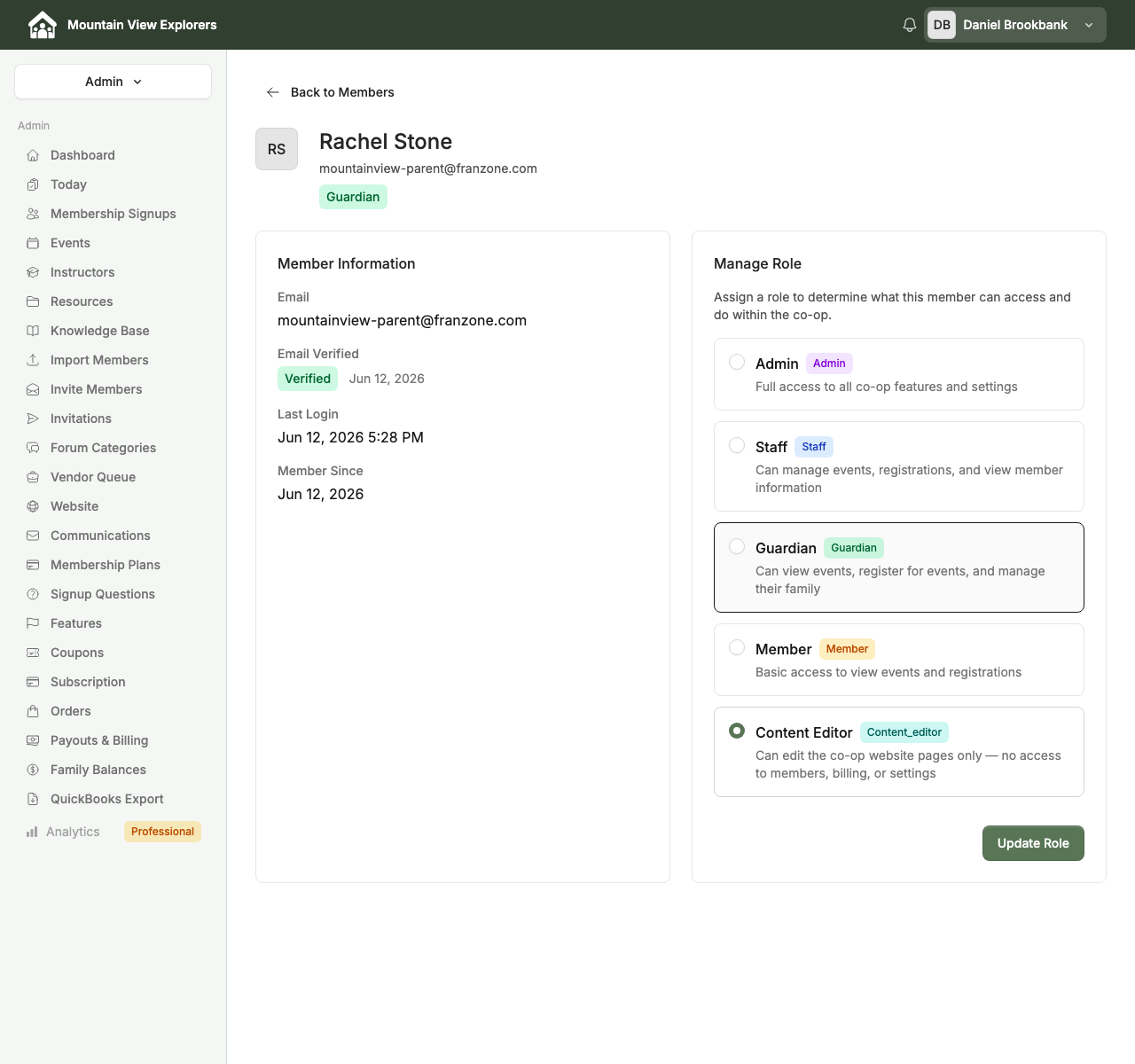Screen dimensions: 1135x1064
Task: Click the Member Information email address value
Action: [x=402, y=320]
